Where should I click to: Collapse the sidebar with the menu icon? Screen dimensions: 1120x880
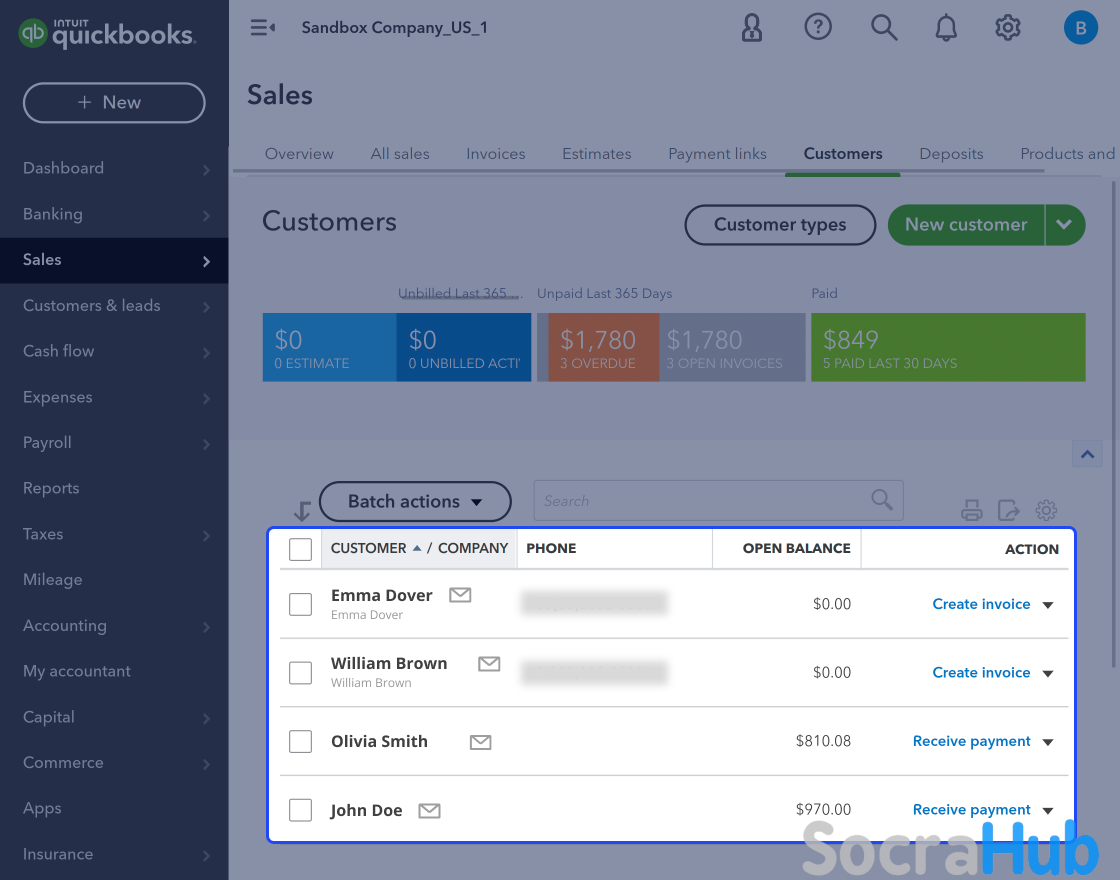(262, 28)
